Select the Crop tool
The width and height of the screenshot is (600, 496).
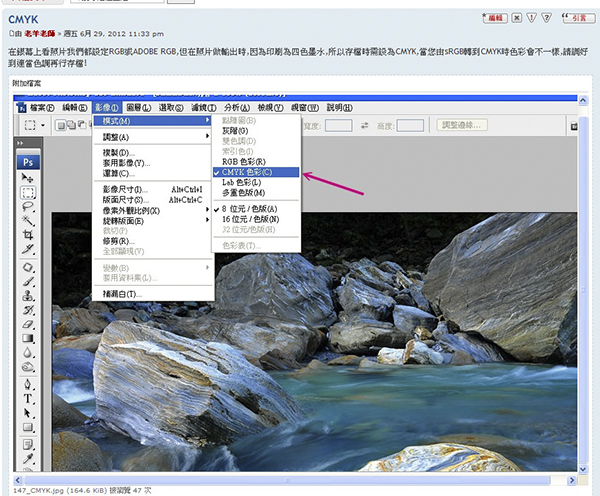point(28,235)
